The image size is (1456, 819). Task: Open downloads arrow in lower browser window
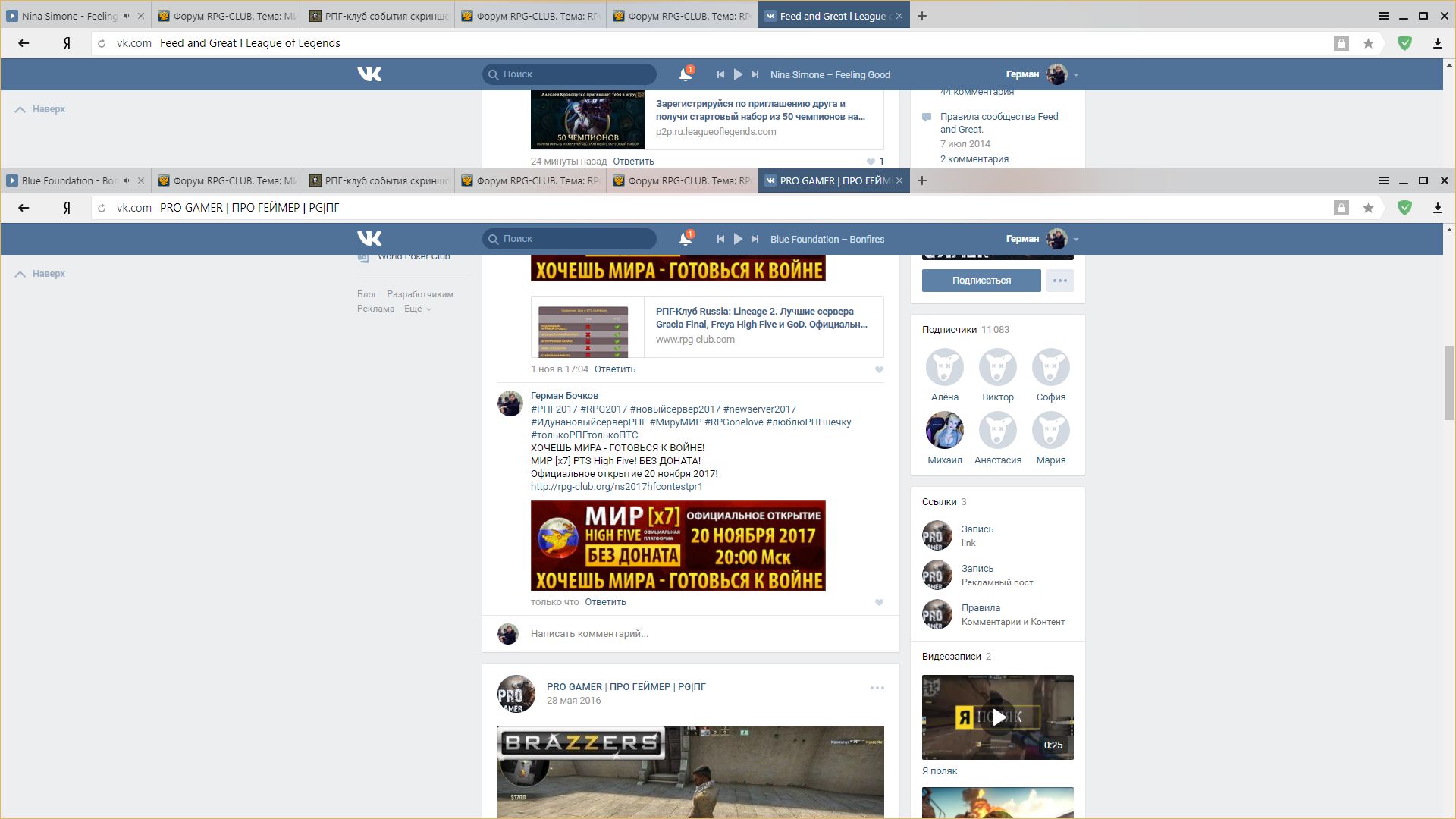(1437, 208)
